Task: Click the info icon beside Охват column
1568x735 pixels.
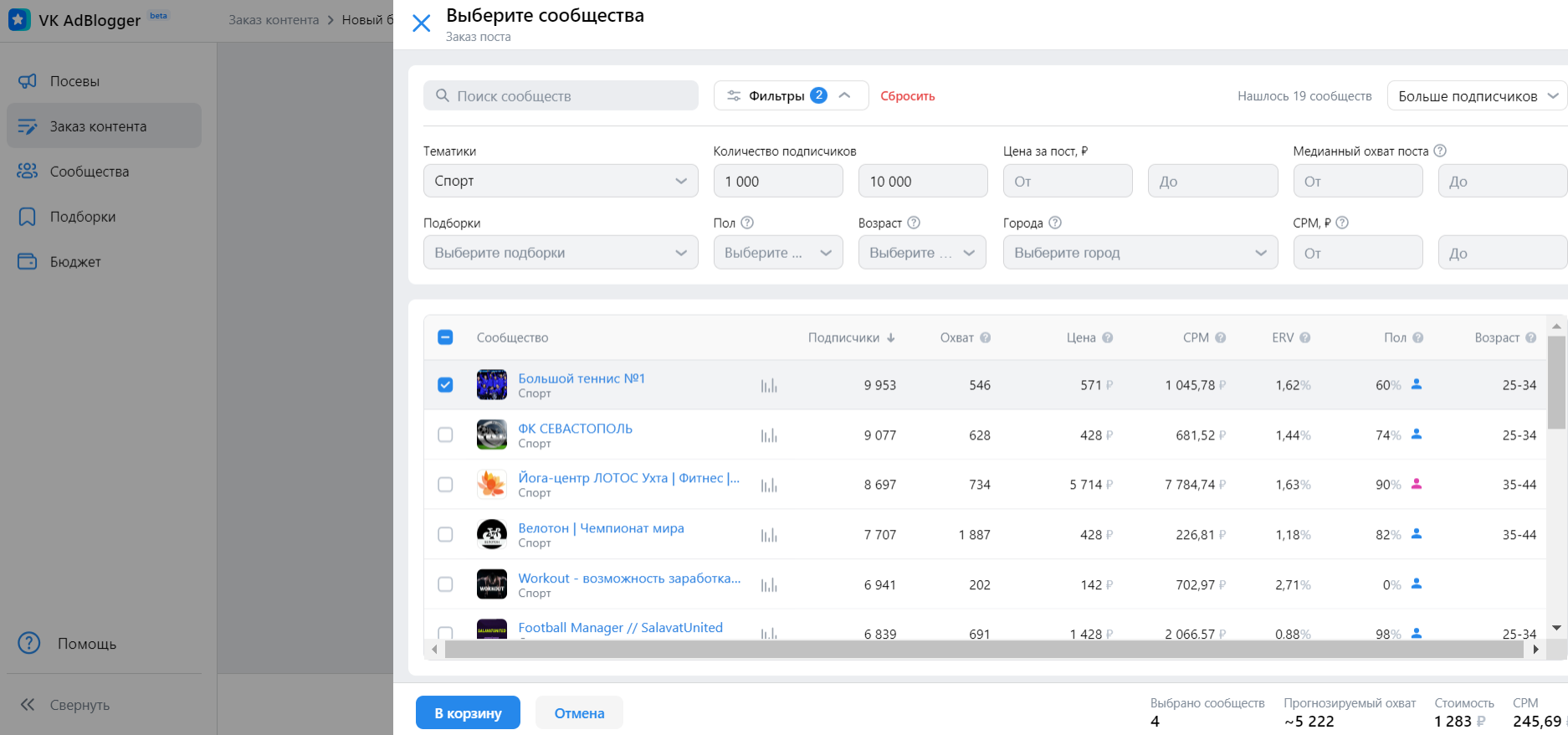Action: [985, 337]
